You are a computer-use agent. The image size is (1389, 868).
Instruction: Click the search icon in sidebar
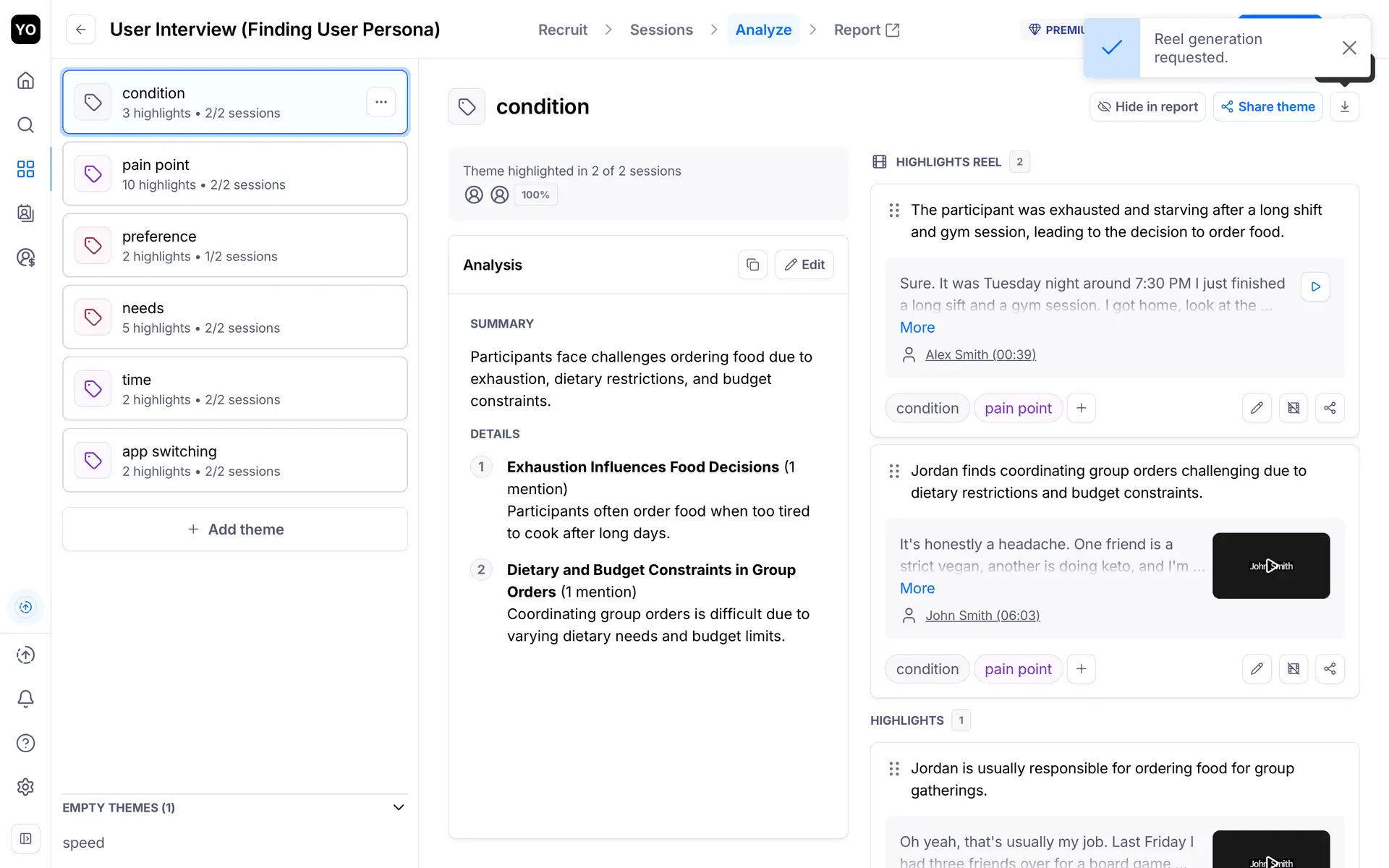[x=25, y=125]
